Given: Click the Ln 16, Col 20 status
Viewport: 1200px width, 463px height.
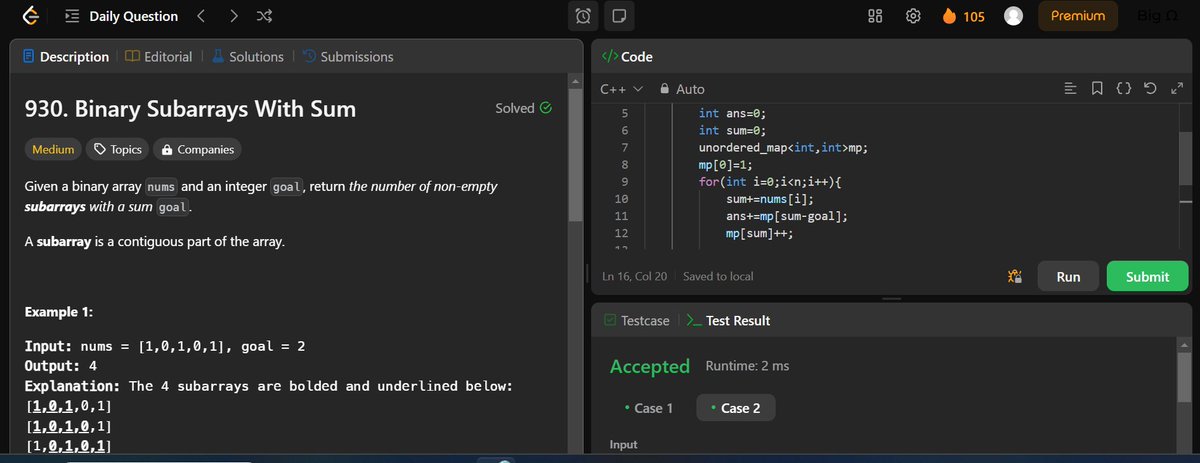Looking at the screenshot, I should coord(636,276).
